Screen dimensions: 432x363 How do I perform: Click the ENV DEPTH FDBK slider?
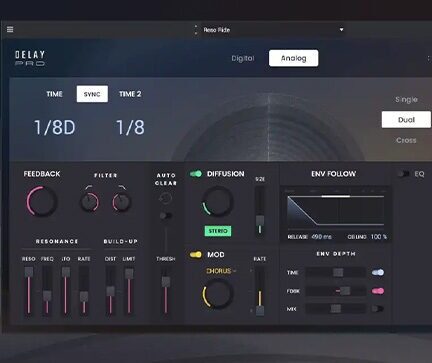click(336, 291)
